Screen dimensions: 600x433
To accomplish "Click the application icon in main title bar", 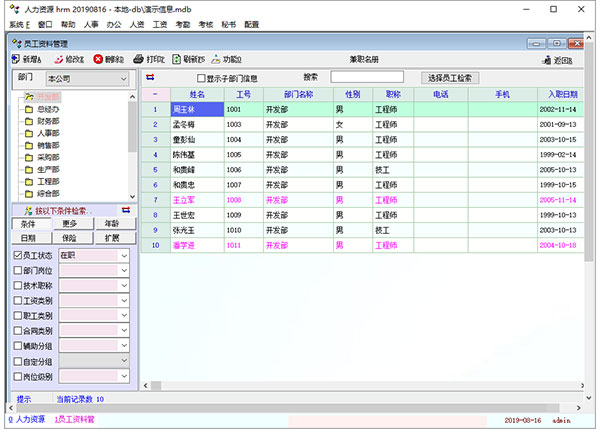I will [x=15, y=9].
